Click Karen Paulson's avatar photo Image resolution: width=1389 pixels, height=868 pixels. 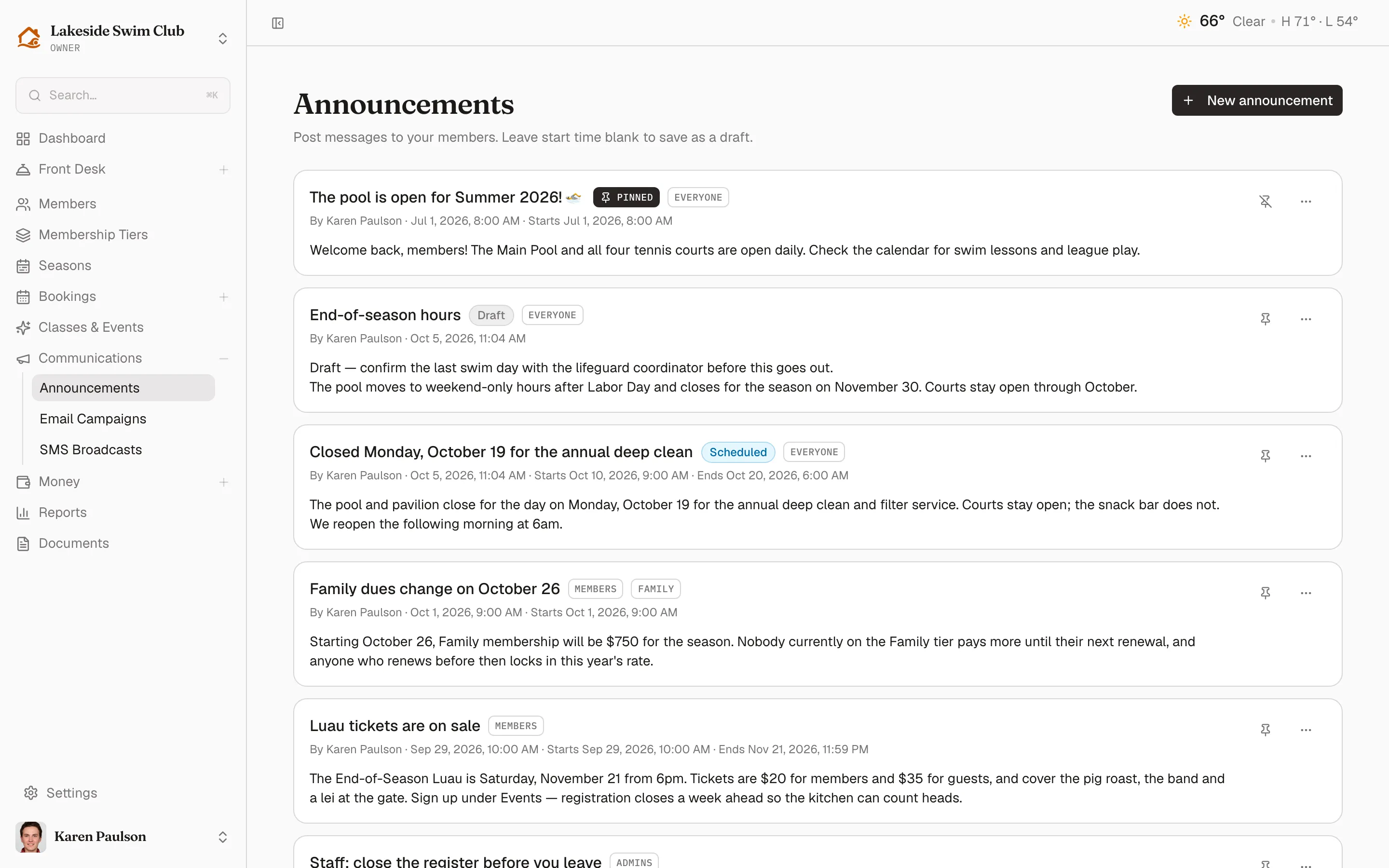pyautogui.click(x=30, y=837)
